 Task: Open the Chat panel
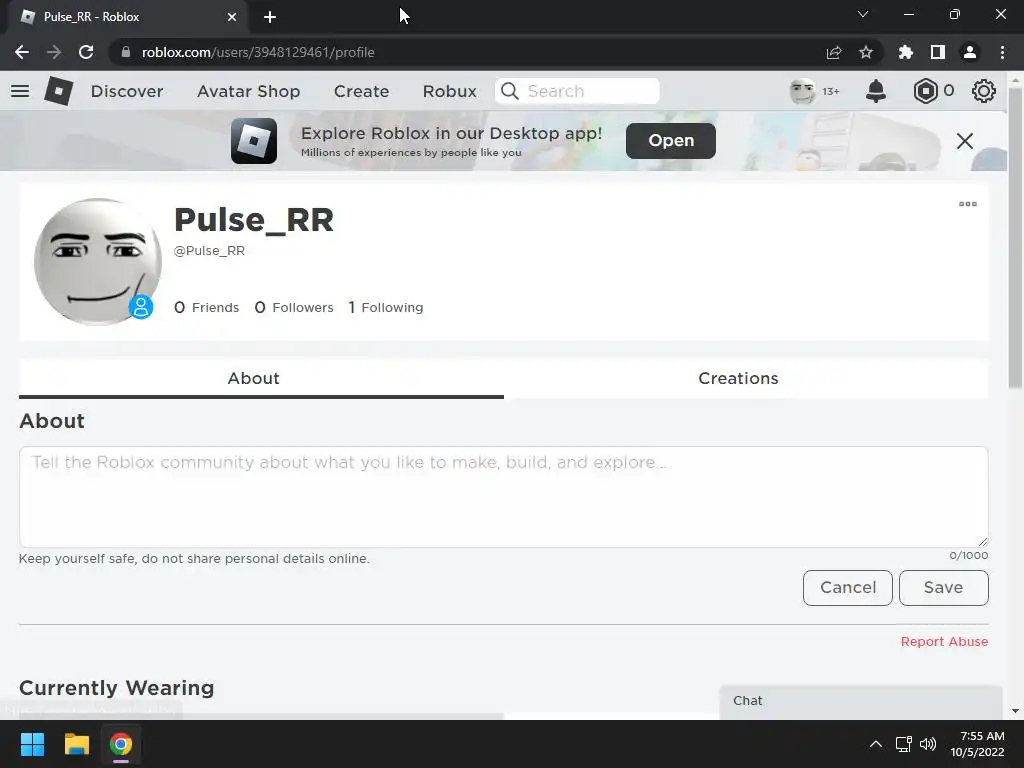click(861, 701)
